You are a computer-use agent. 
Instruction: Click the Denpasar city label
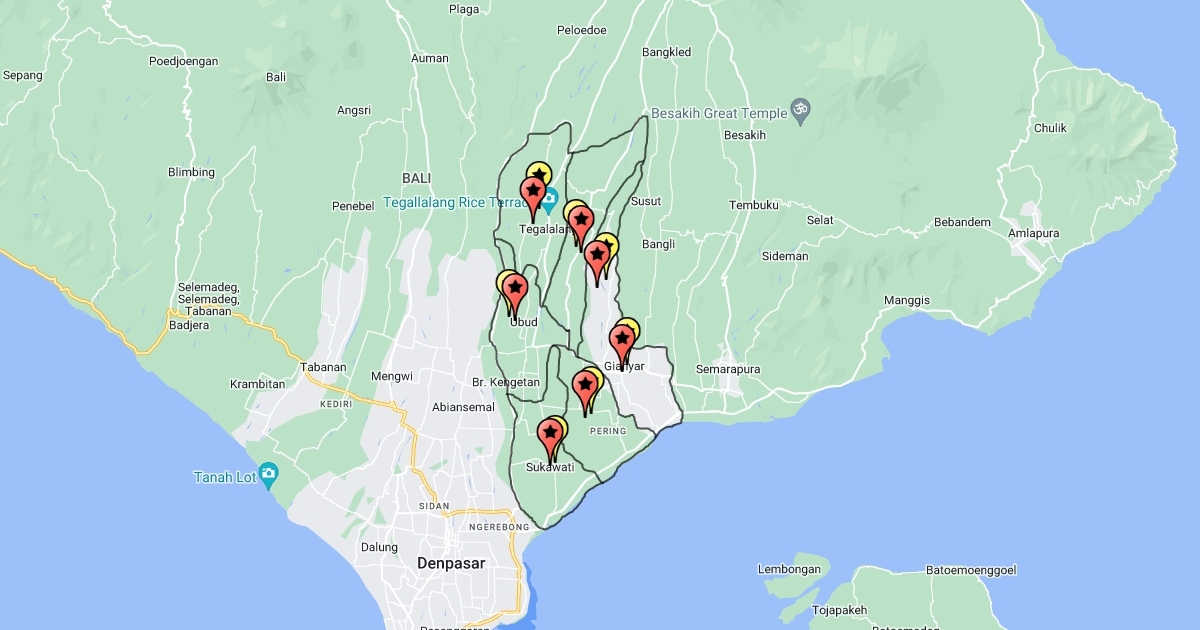point(450,564)
